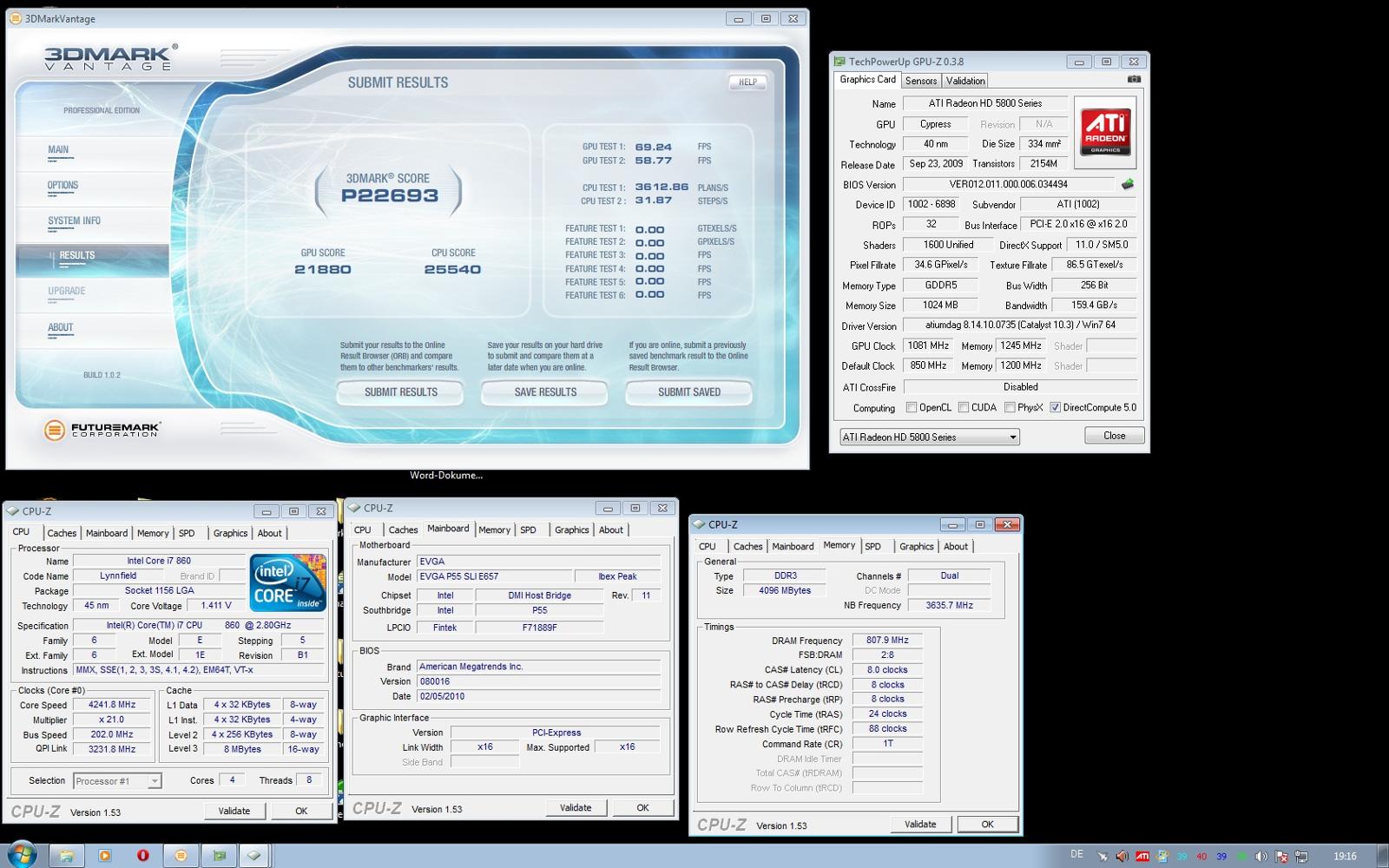Enable the CUDA checkbox
The width and height of the screenshot is (1389, 868).
tap(964, 407)
